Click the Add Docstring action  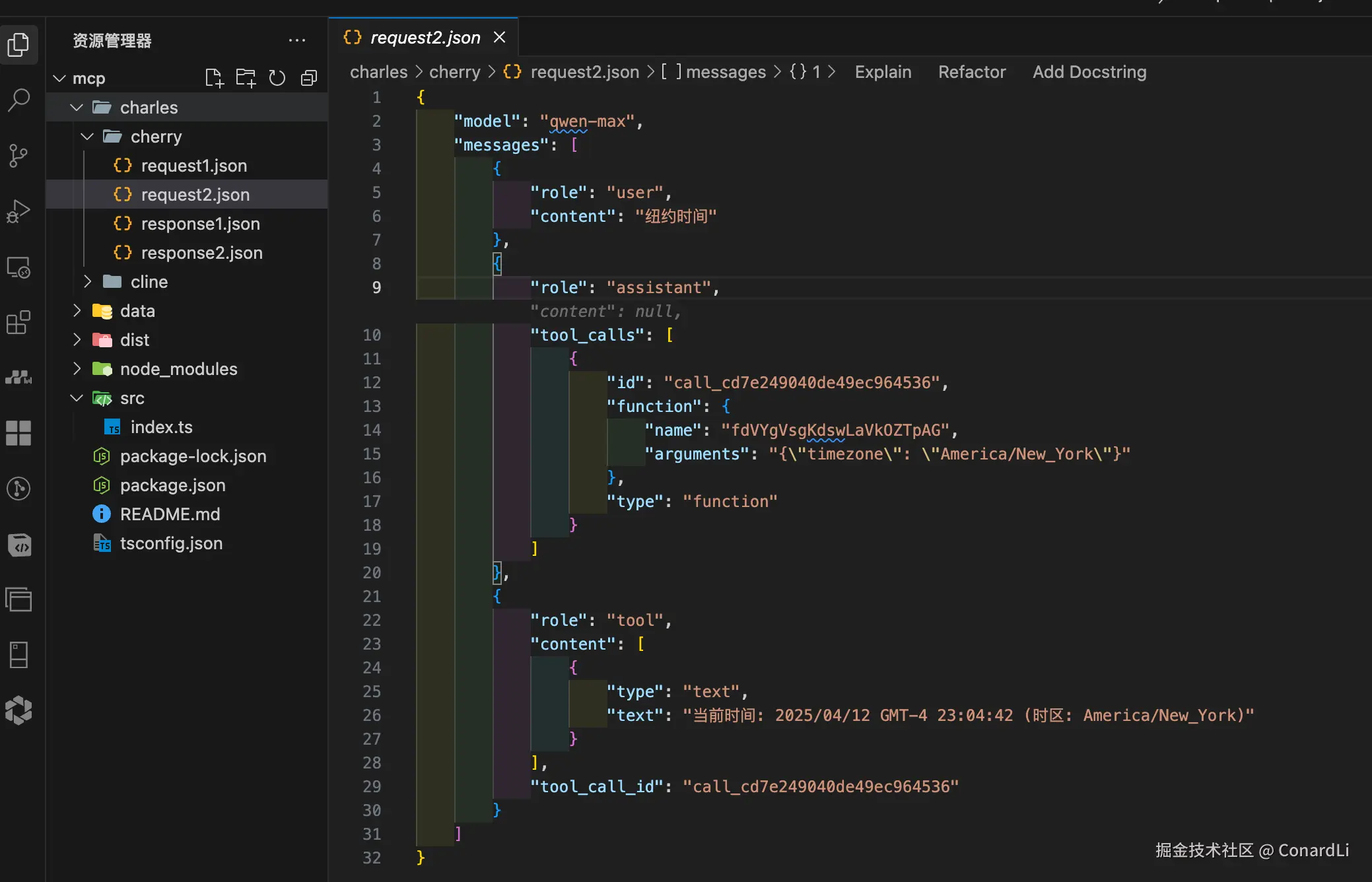coord(1089,72)
